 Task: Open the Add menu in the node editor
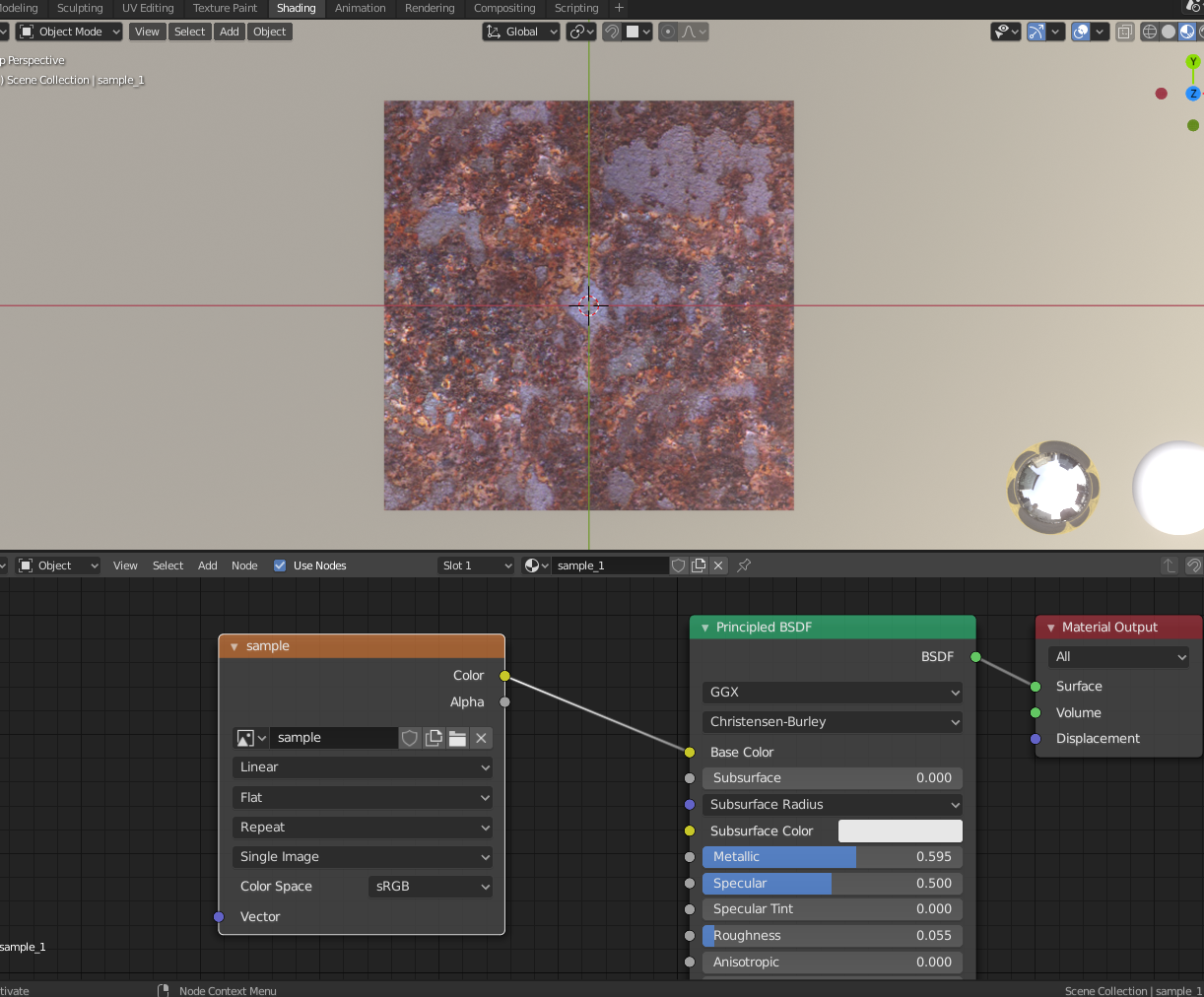point(207,565)
